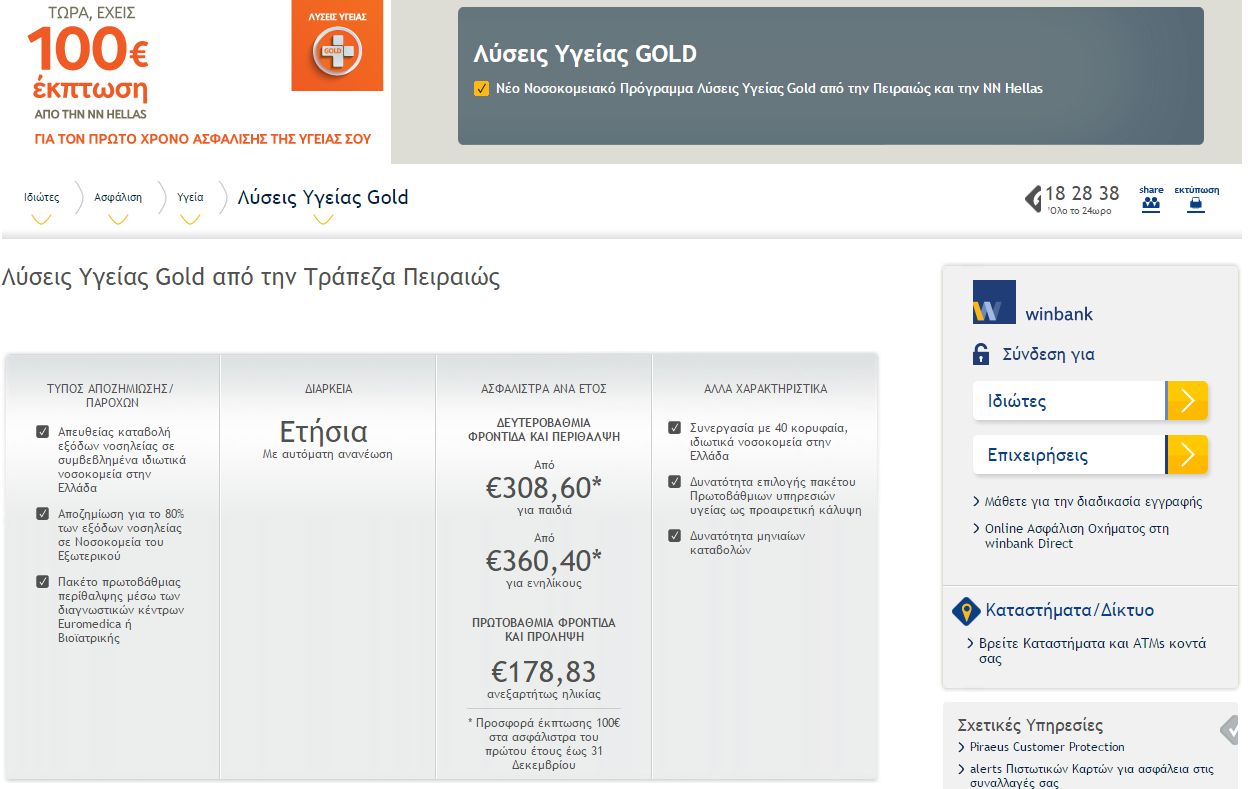
Task: Expand the Υγεία breadcrumb dropdown
Action: pos(190,219)
